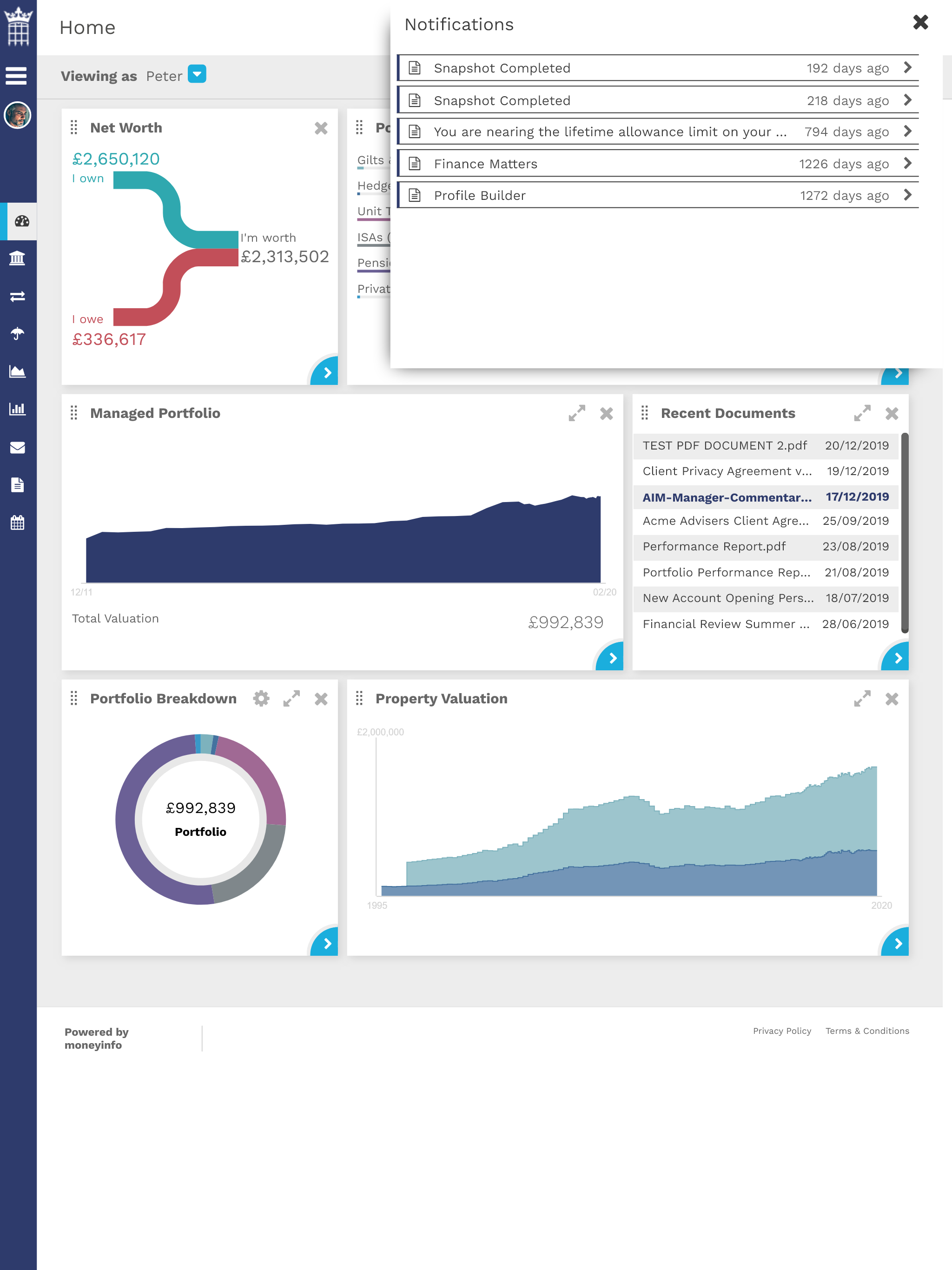
Task: Expand the Portfolio Breakdown widget
Action: click(x=291, y=699)
